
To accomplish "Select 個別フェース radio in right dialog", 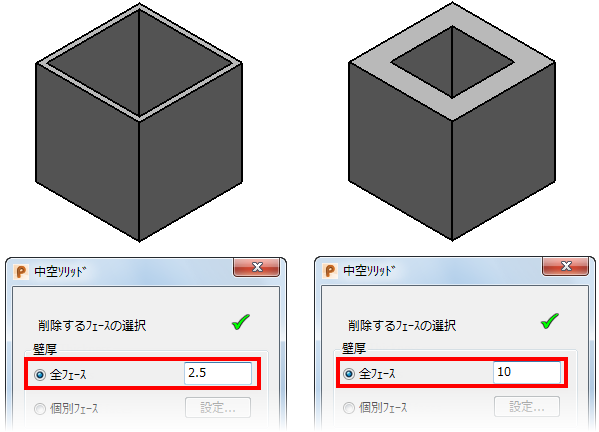I will pyautogui.click(x=348, y=408).
